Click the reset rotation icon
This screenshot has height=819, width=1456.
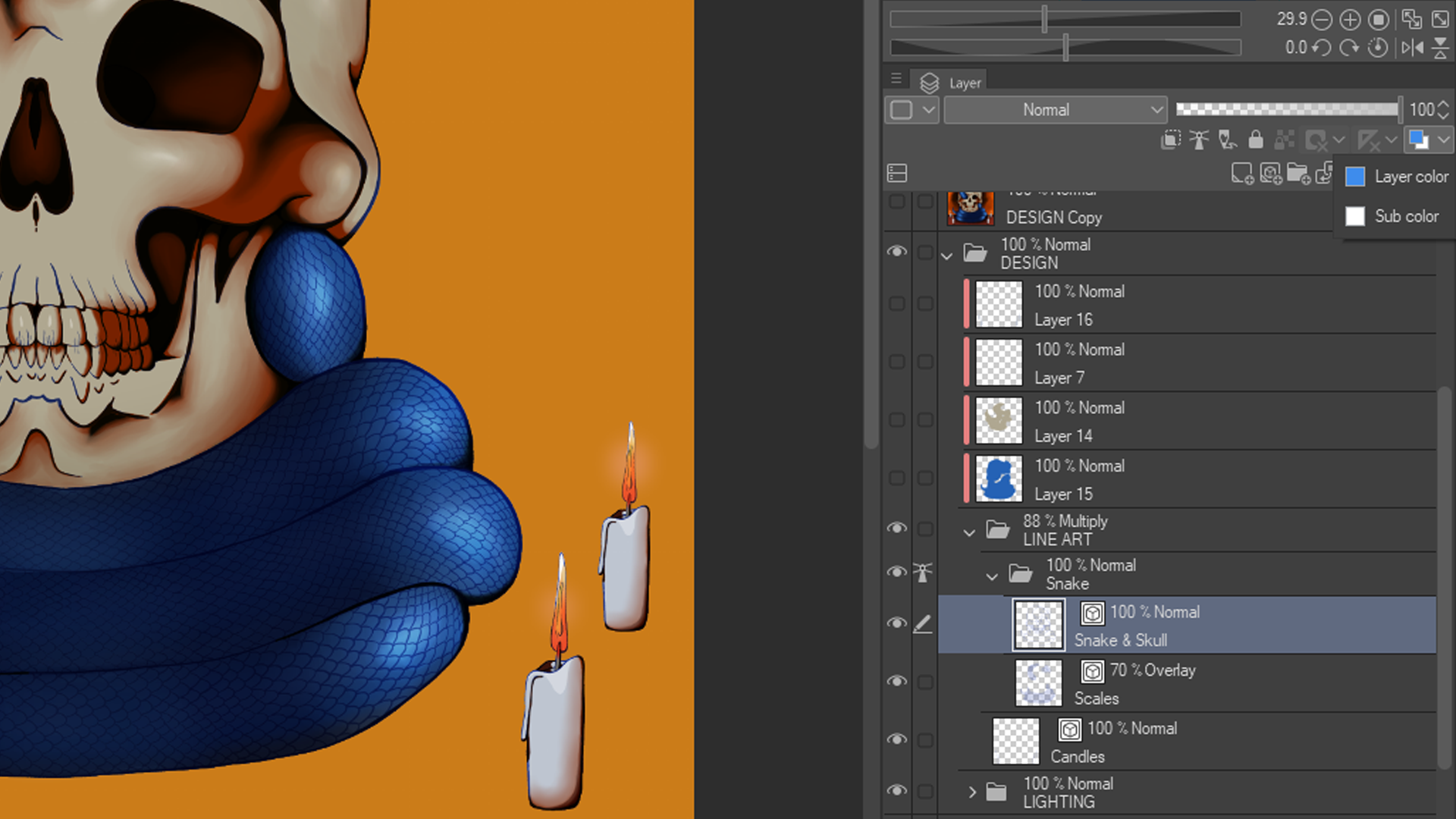(x=1378, y=48)
